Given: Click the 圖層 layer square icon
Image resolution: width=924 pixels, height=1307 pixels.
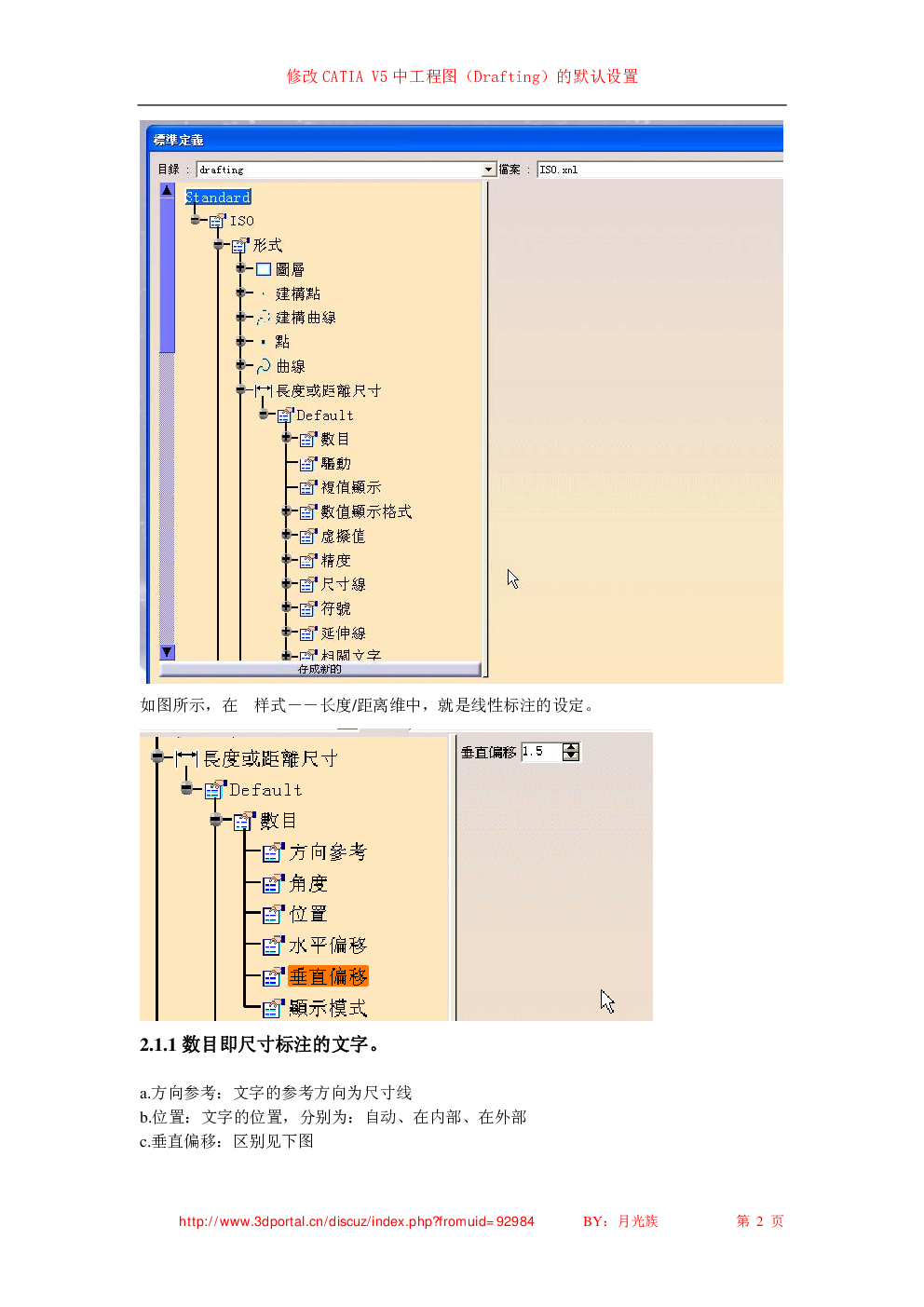Looking at the screenshot, I should pyautogui.click(x=264, y=269).
